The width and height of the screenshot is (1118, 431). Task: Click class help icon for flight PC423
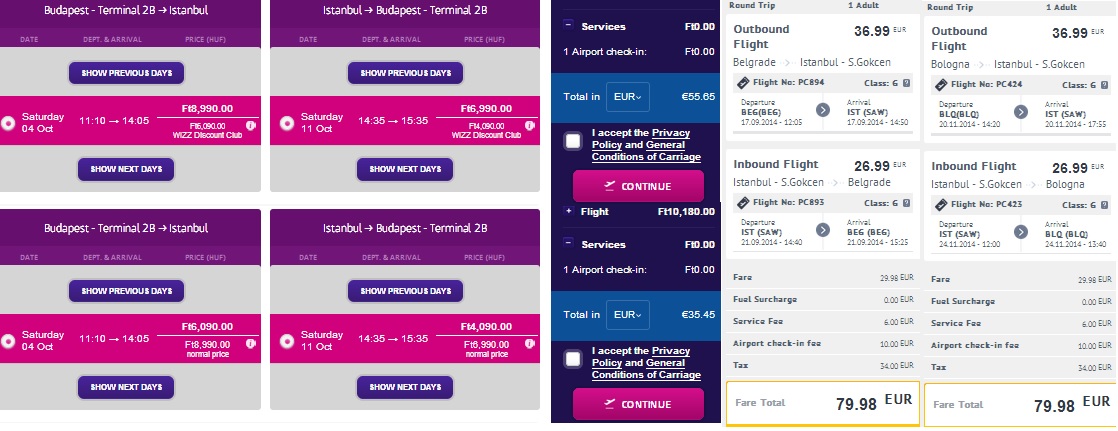click(1105, 204)
